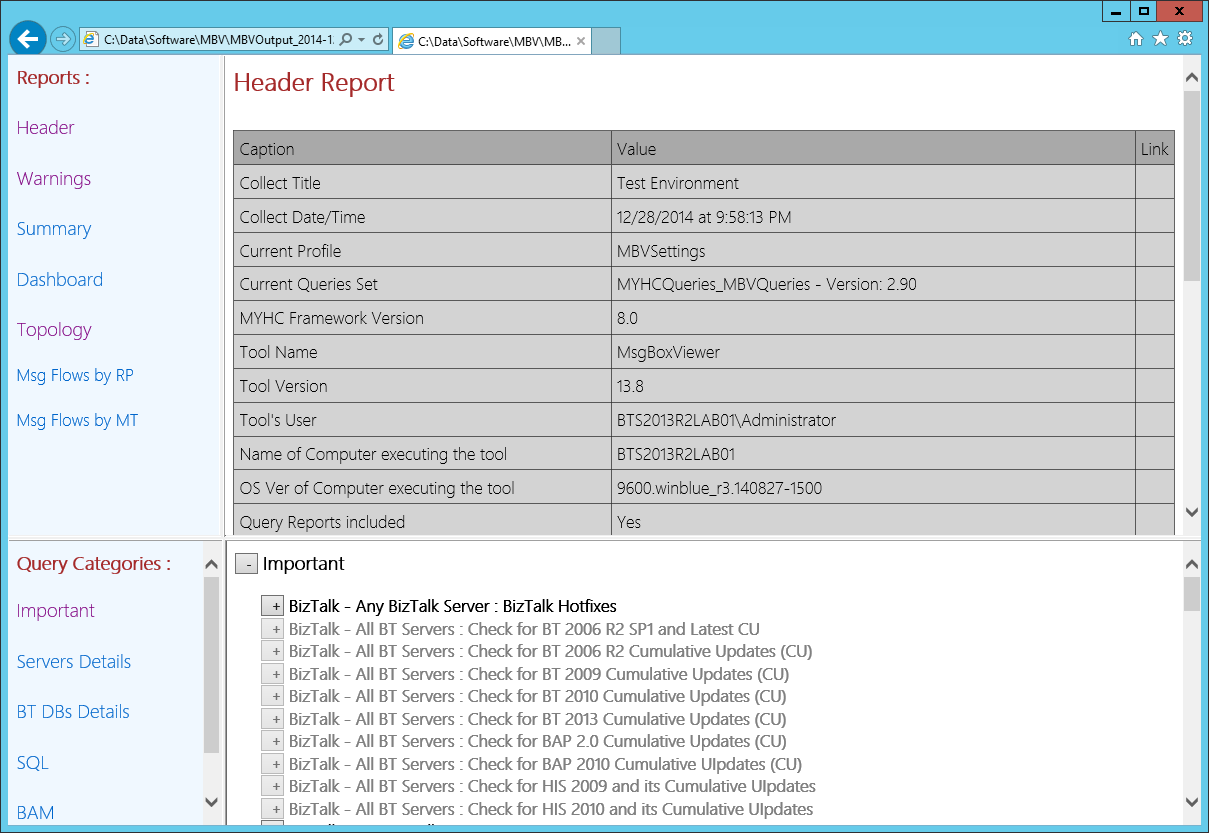
Task: Click the 'Query Categories :' heading
Action: (94, 564)
